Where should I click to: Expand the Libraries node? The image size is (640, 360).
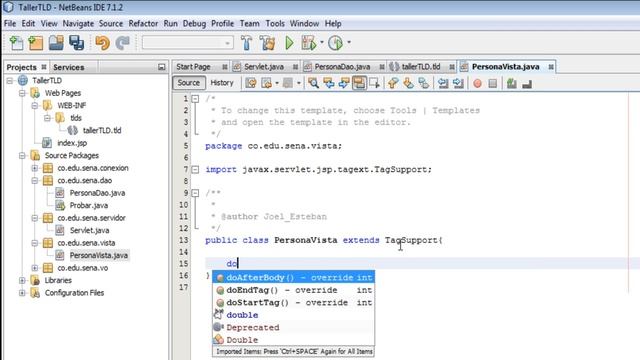(x=22, y=280)
